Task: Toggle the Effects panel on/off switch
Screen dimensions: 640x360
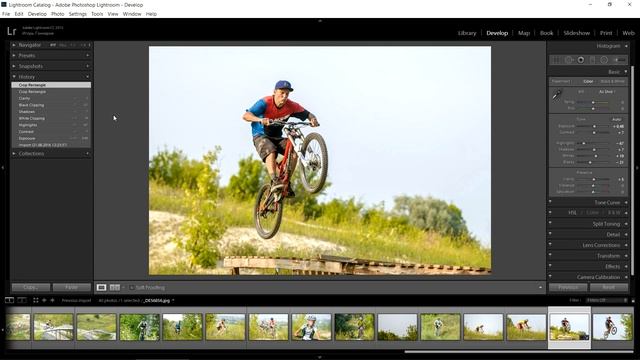Action: coord(550,266)
